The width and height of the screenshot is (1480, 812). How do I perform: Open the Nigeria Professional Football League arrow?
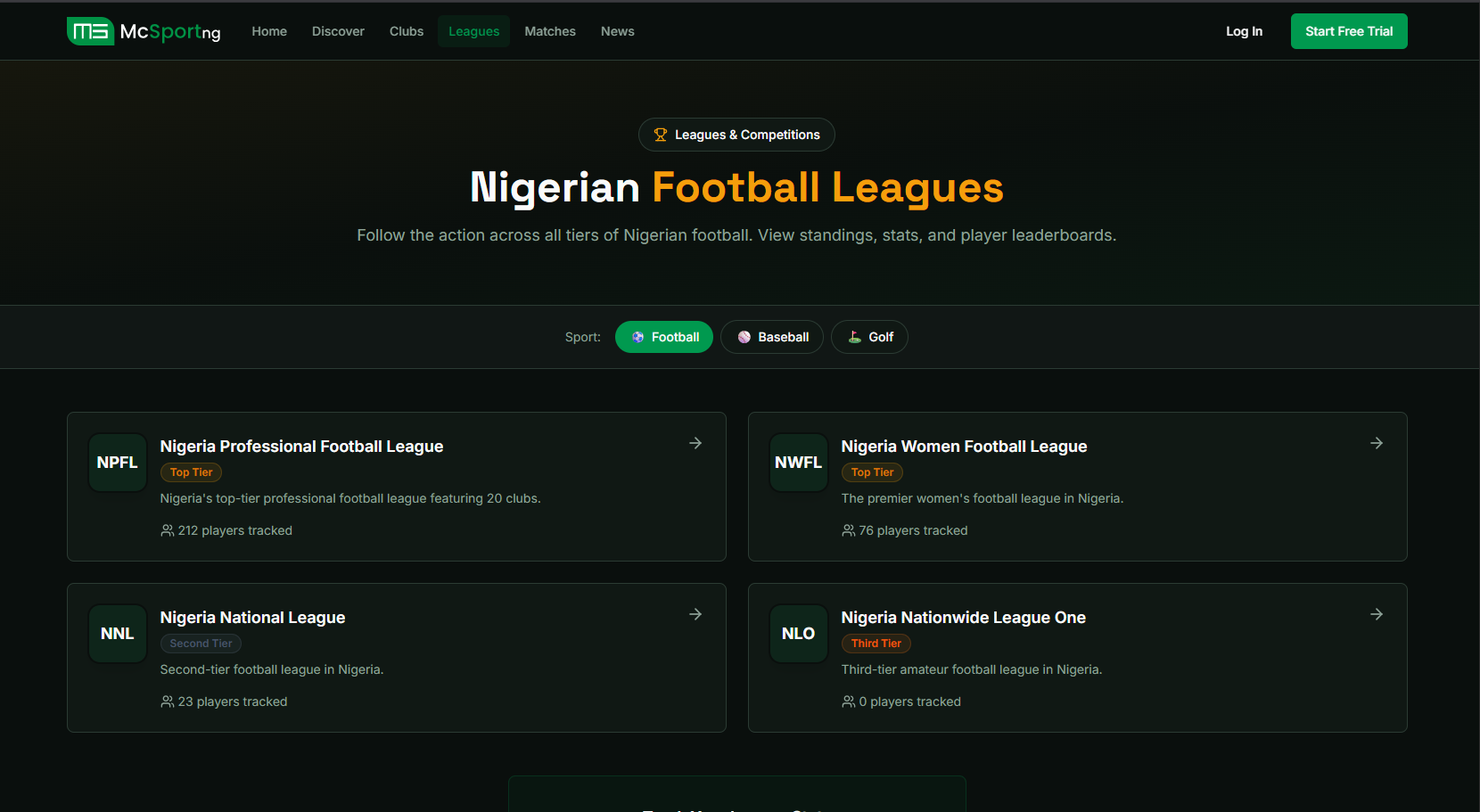695,443
